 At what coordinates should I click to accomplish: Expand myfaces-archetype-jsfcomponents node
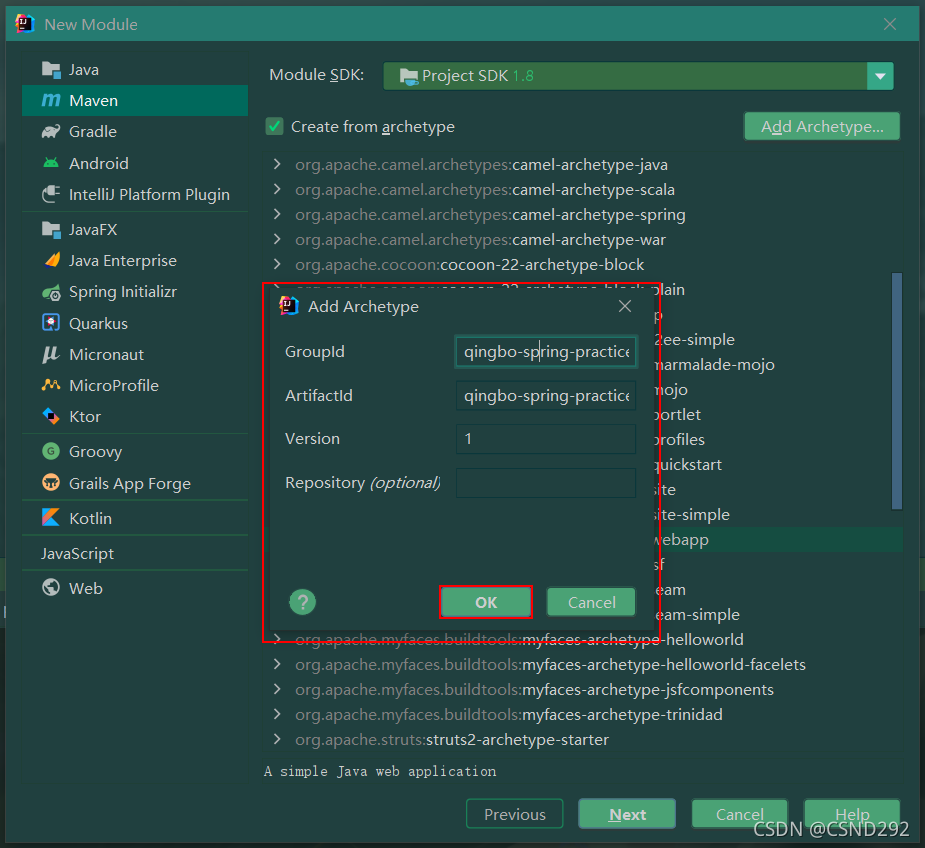pyautogui.click(x=277, y=689)
